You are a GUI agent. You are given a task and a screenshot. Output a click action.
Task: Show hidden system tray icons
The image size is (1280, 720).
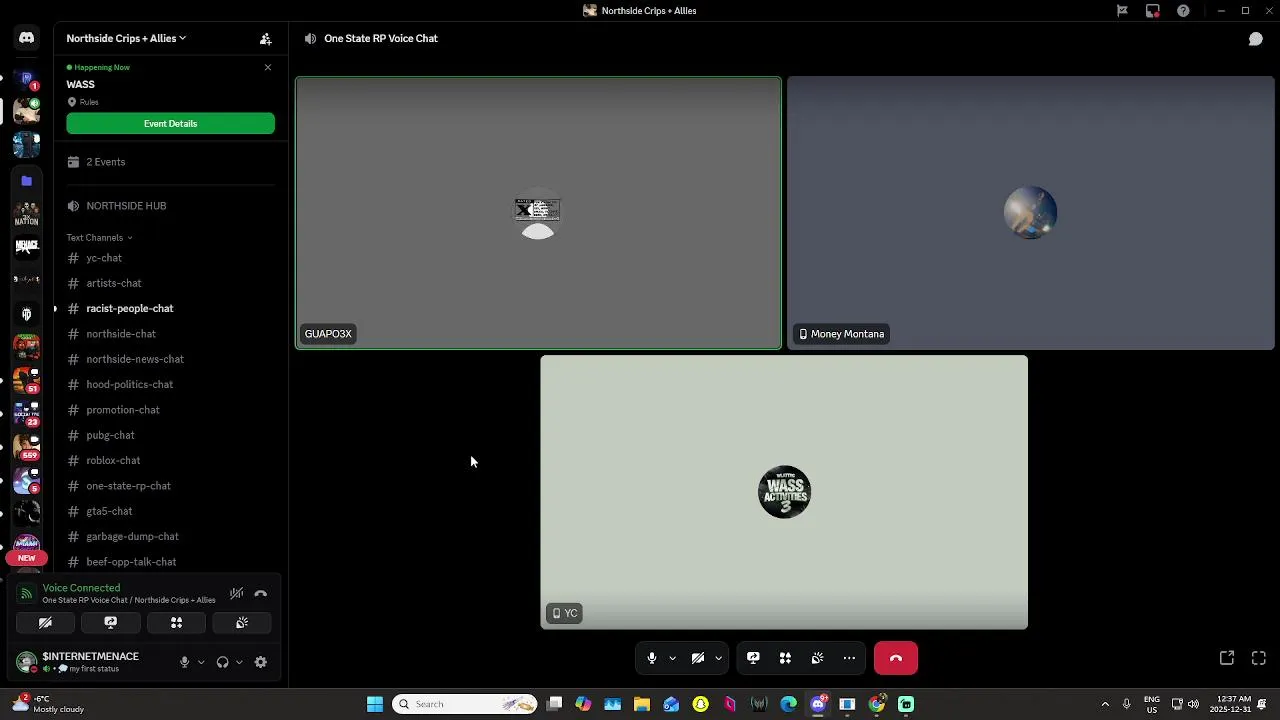(x=1105, y=704)
